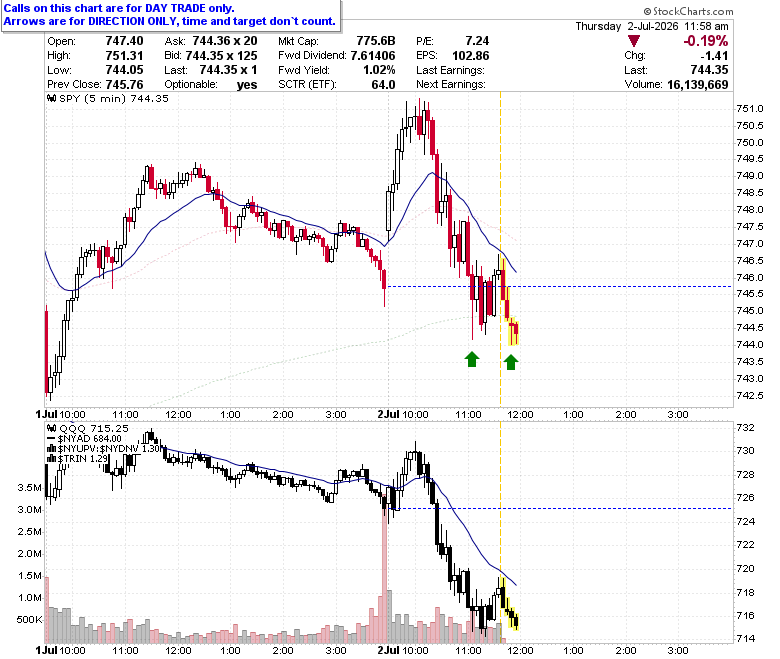Viewport: 780px width, 659px height.
Task: Click the Open value 747.40
Action: [x=124, y=41]
